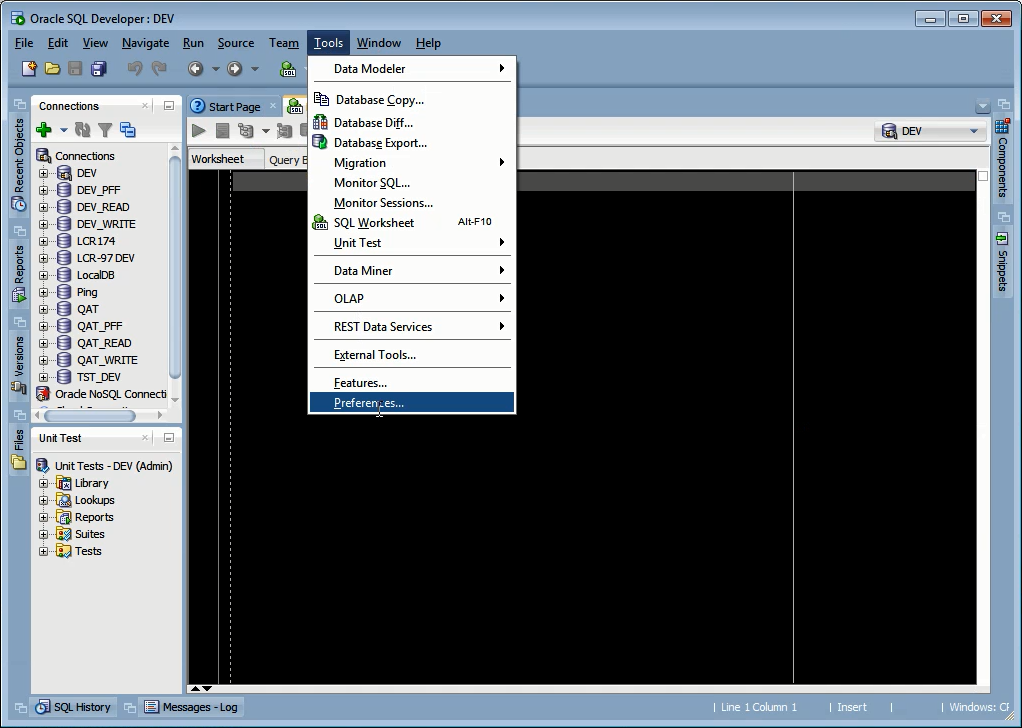Select the Oracle NoSQL Connections node
This screenshot has height=728, width=1022.
coord(111,394)
